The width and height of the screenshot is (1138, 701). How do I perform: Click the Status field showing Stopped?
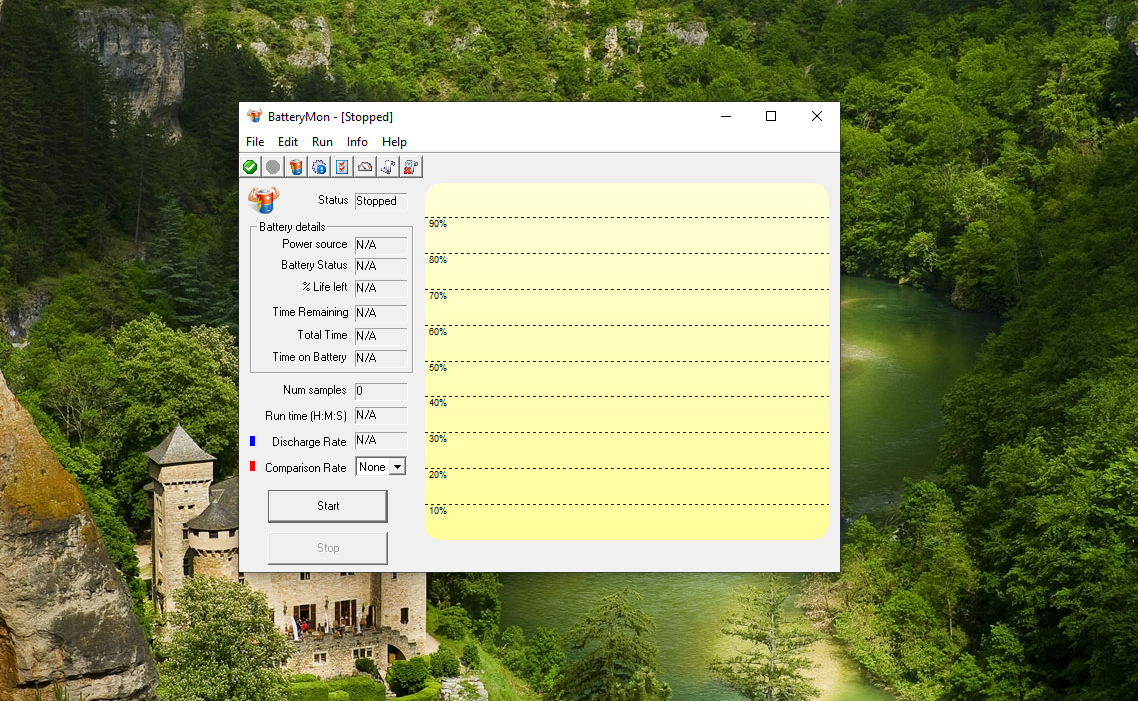(x=381, y=201)
